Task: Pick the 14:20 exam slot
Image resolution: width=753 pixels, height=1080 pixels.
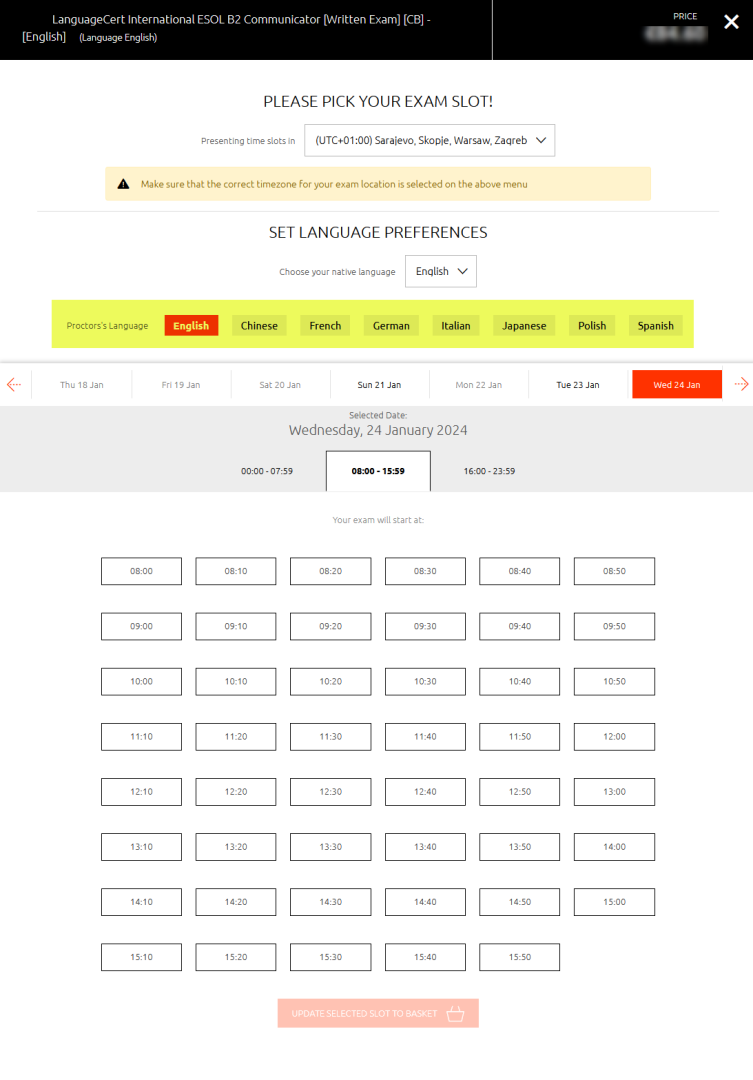Action: point(236,902)
